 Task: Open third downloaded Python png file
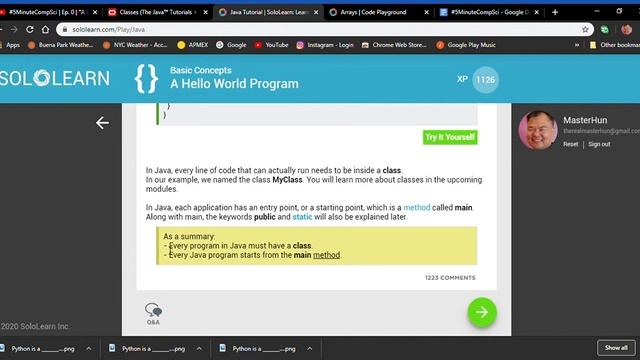click(258, 349)
